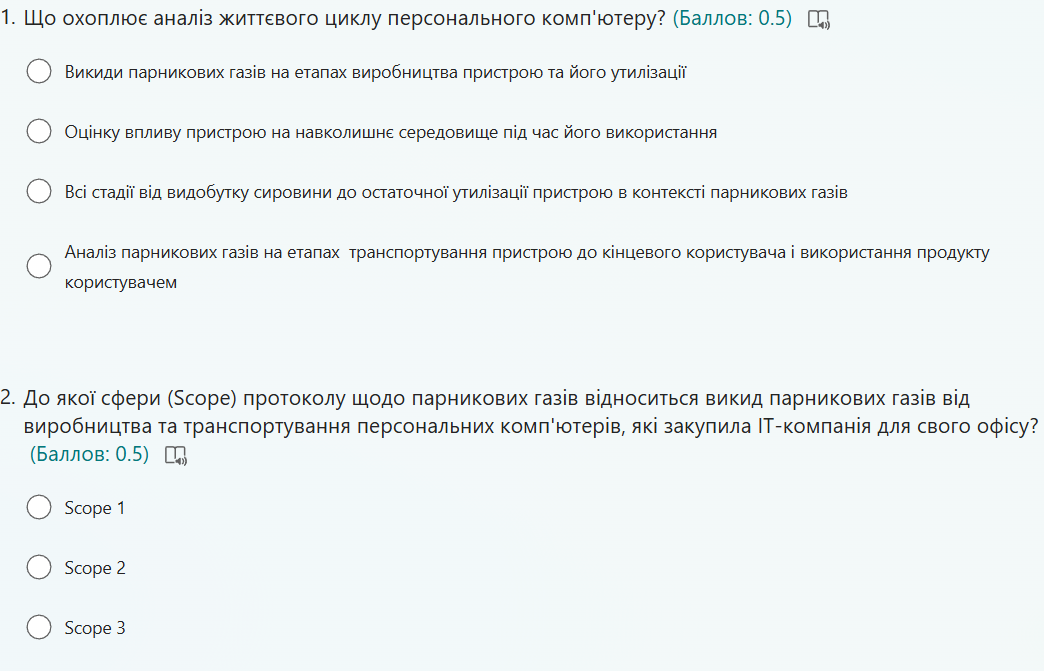Viewport: 1044px width, 671px height.
Task: Select 'Всі стадії від видобутку сировини' option
Action: (39, 191)
